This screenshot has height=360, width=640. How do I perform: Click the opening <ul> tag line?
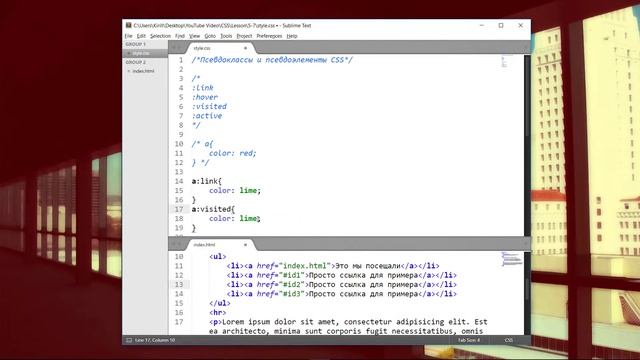[218, 257]
